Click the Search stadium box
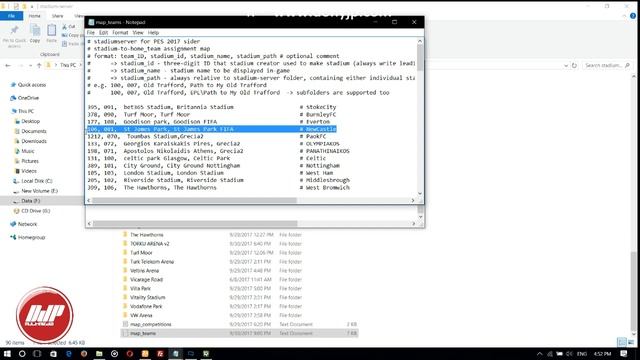 pyautogui.click(x=607, y=65)
